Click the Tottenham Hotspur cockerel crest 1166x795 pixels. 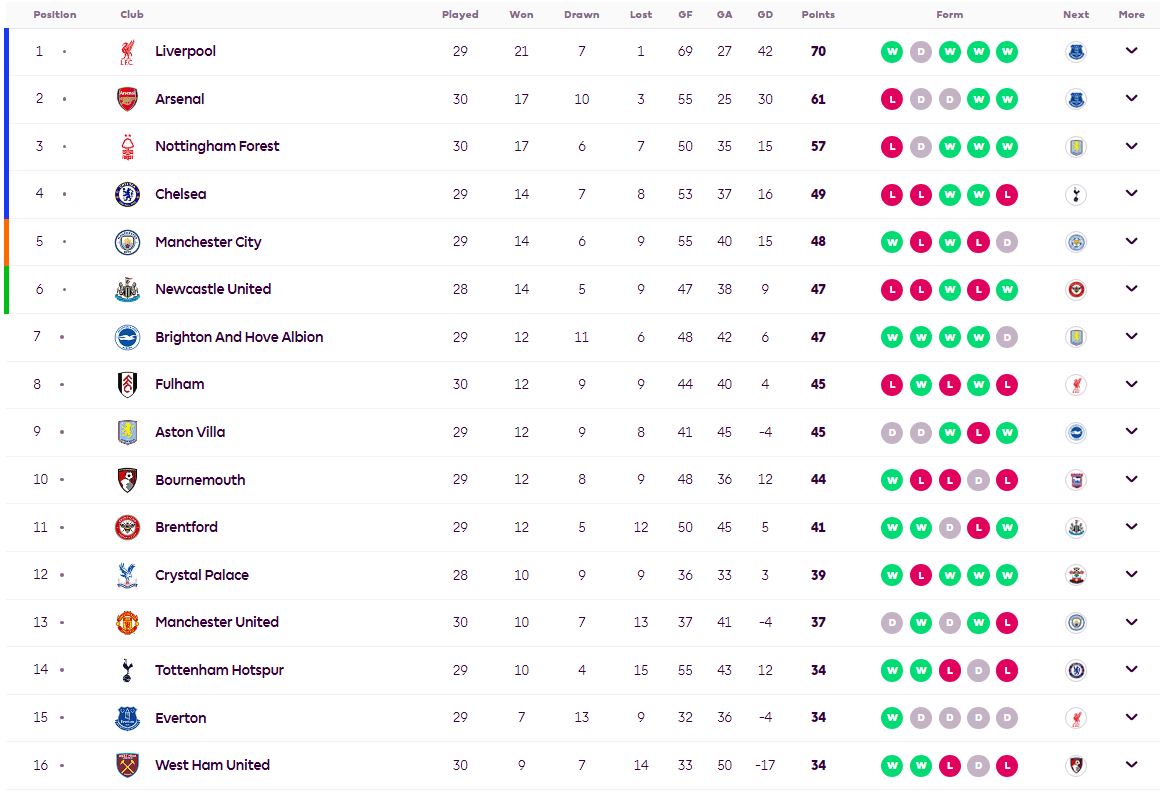point(127,670)
